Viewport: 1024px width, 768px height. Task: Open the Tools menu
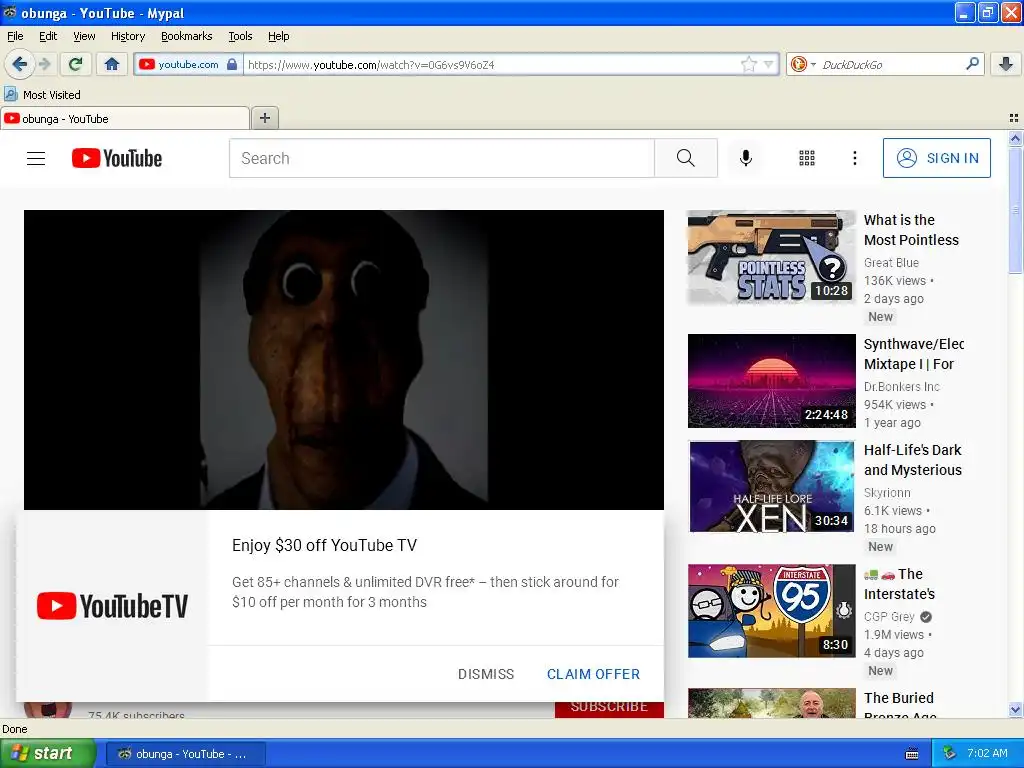pyautogui.click(x=240, y=37)
